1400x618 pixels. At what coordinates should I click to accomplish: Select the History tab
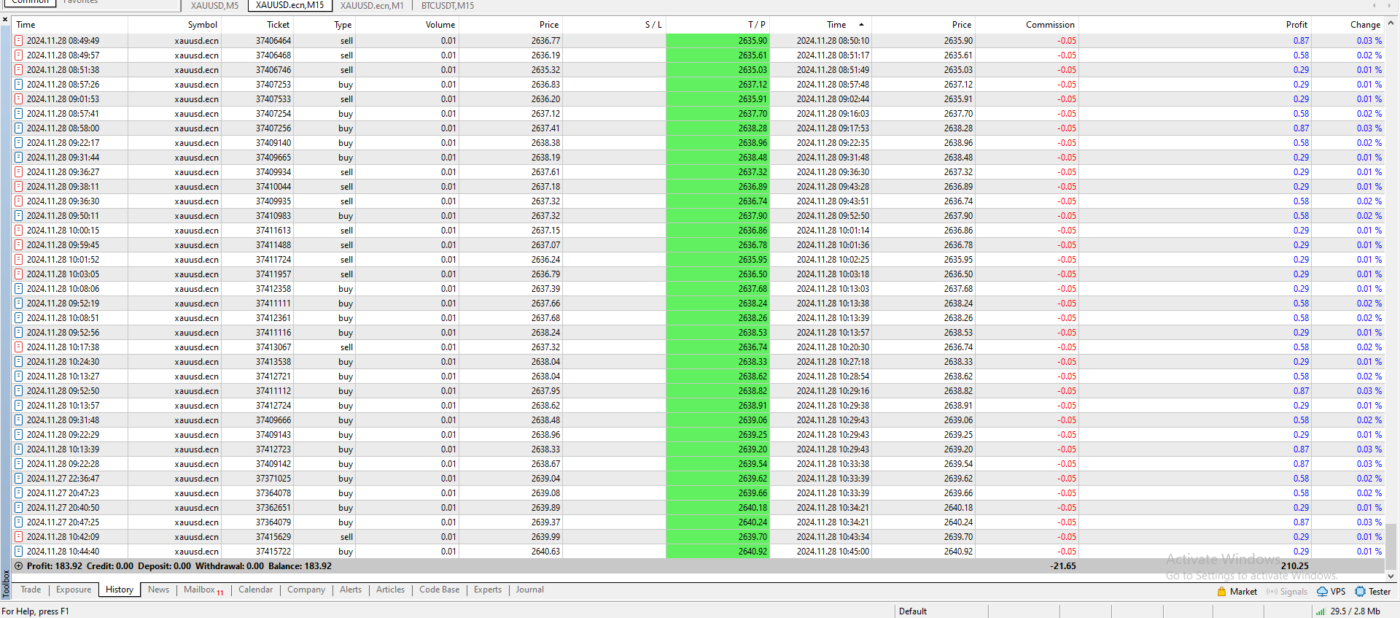pos(119,590)
